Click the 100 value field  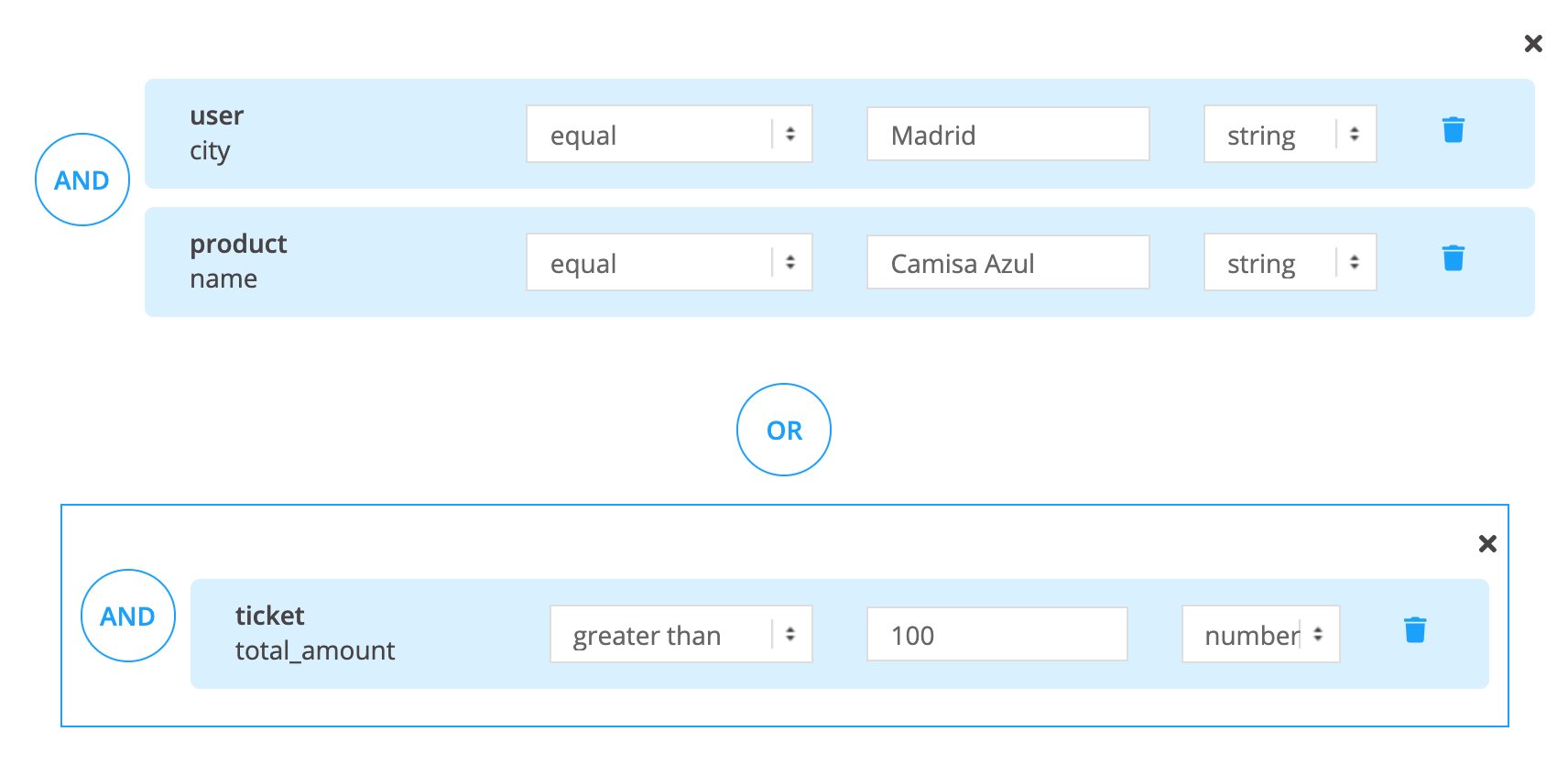tap(996, 634)
